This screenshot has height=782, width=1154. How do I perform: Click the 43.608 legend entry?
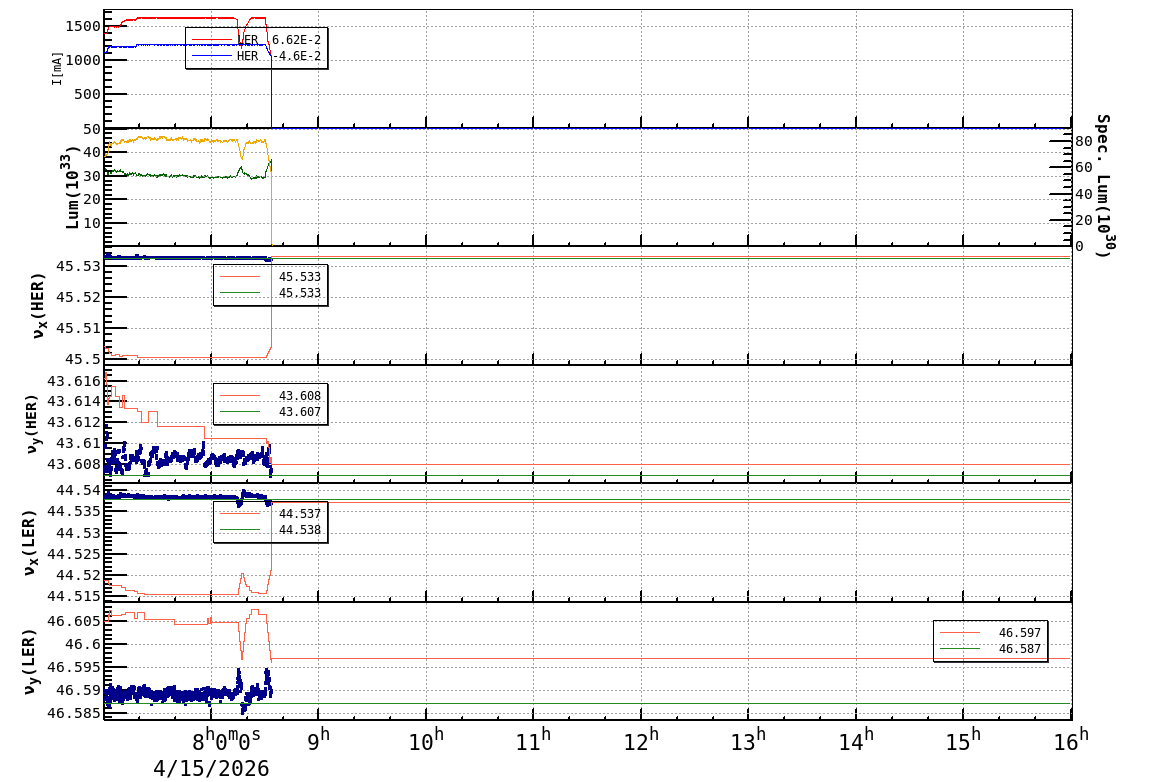(300, 396)
